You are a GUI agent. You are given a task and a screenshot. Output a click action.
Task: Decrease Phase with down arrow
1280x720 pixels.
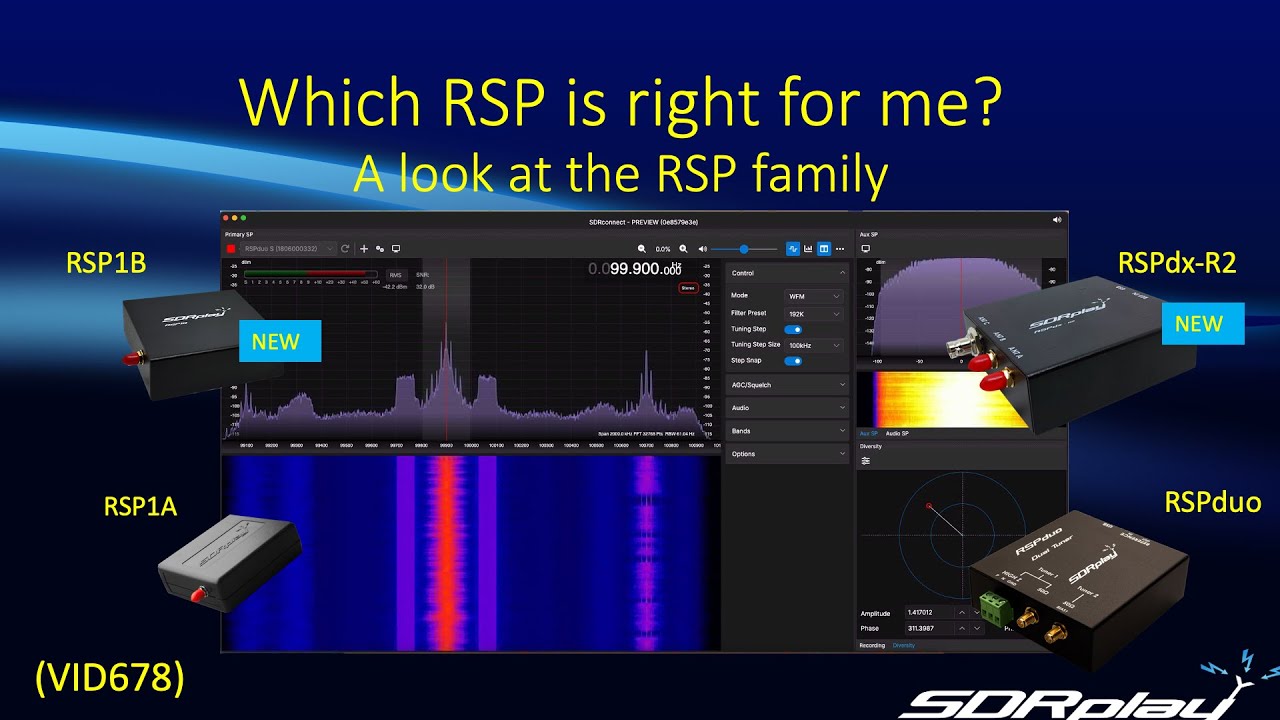point(977,628)
